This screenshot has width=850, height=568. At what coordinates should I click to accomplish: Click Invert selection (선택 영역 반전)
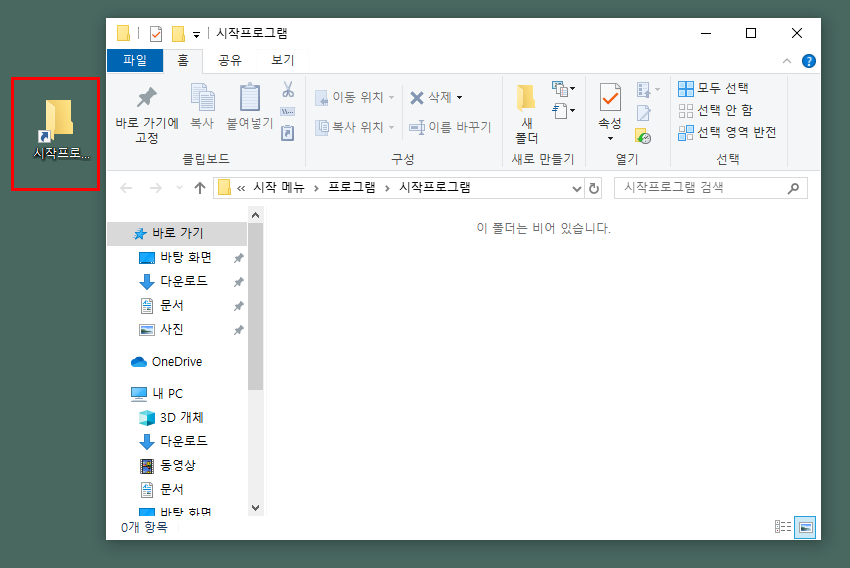coord(727,132)
